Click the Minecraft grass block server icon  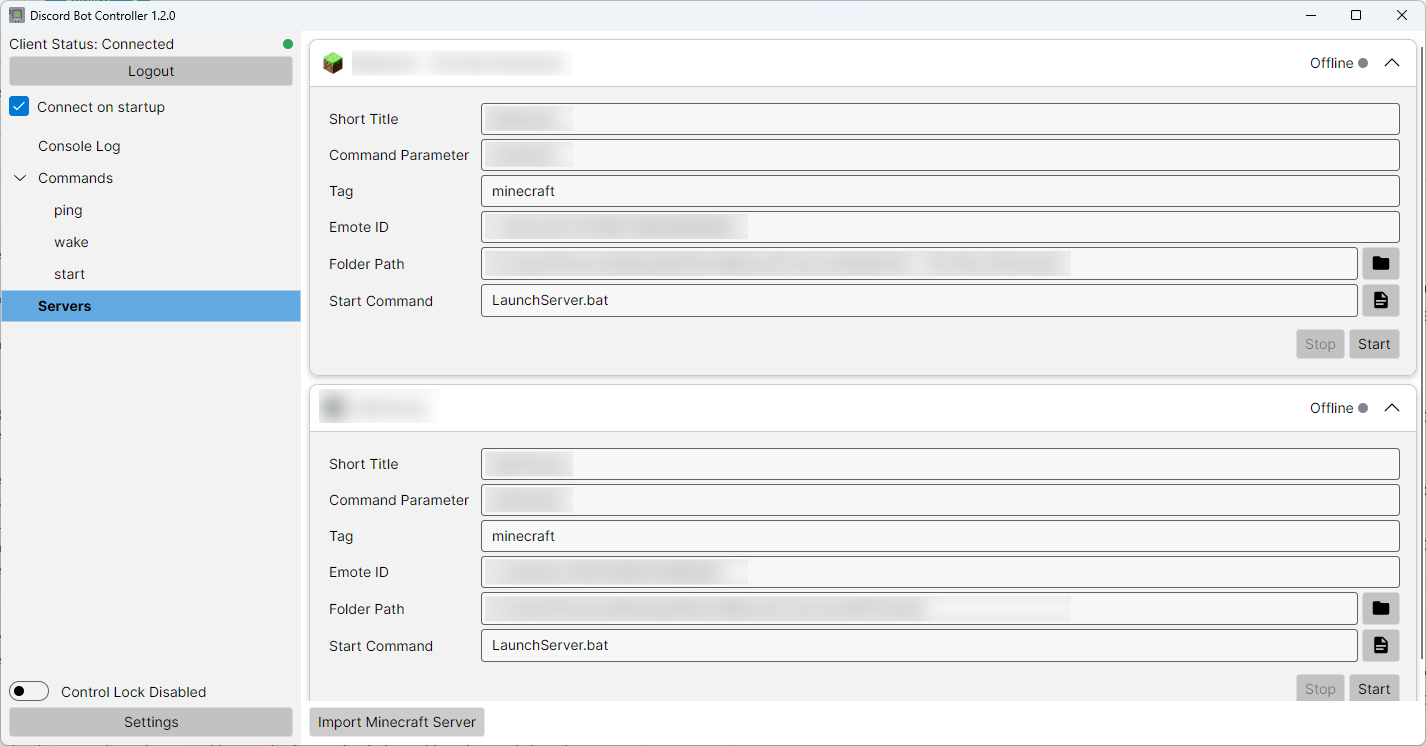click(x=332, y=63)
